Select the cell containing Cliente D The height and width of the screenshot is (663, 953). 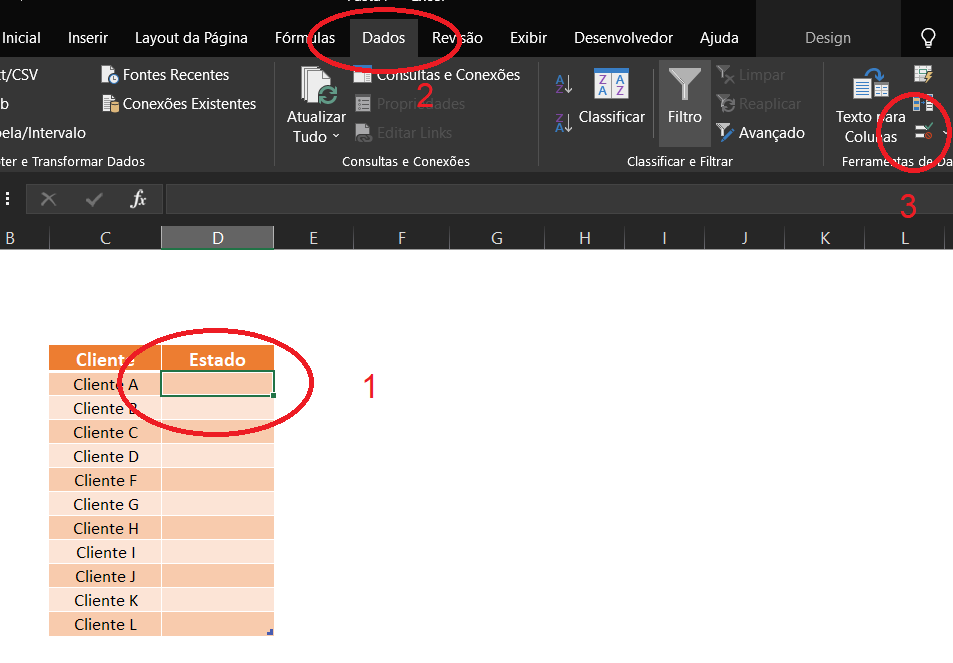(105, 456)
